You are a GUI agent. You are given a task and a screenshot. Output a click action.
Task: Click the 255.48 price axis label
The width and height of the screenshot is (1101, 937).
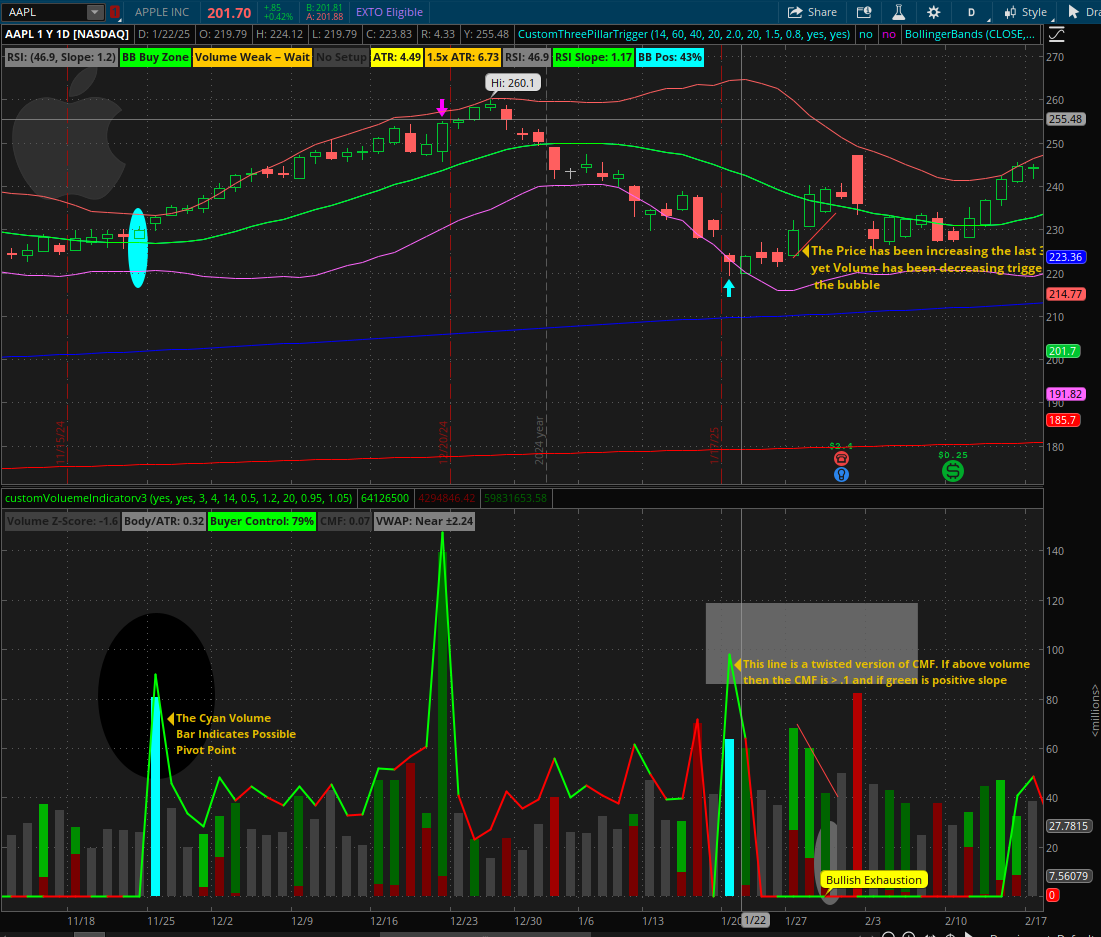click(x=1065, y=119)
